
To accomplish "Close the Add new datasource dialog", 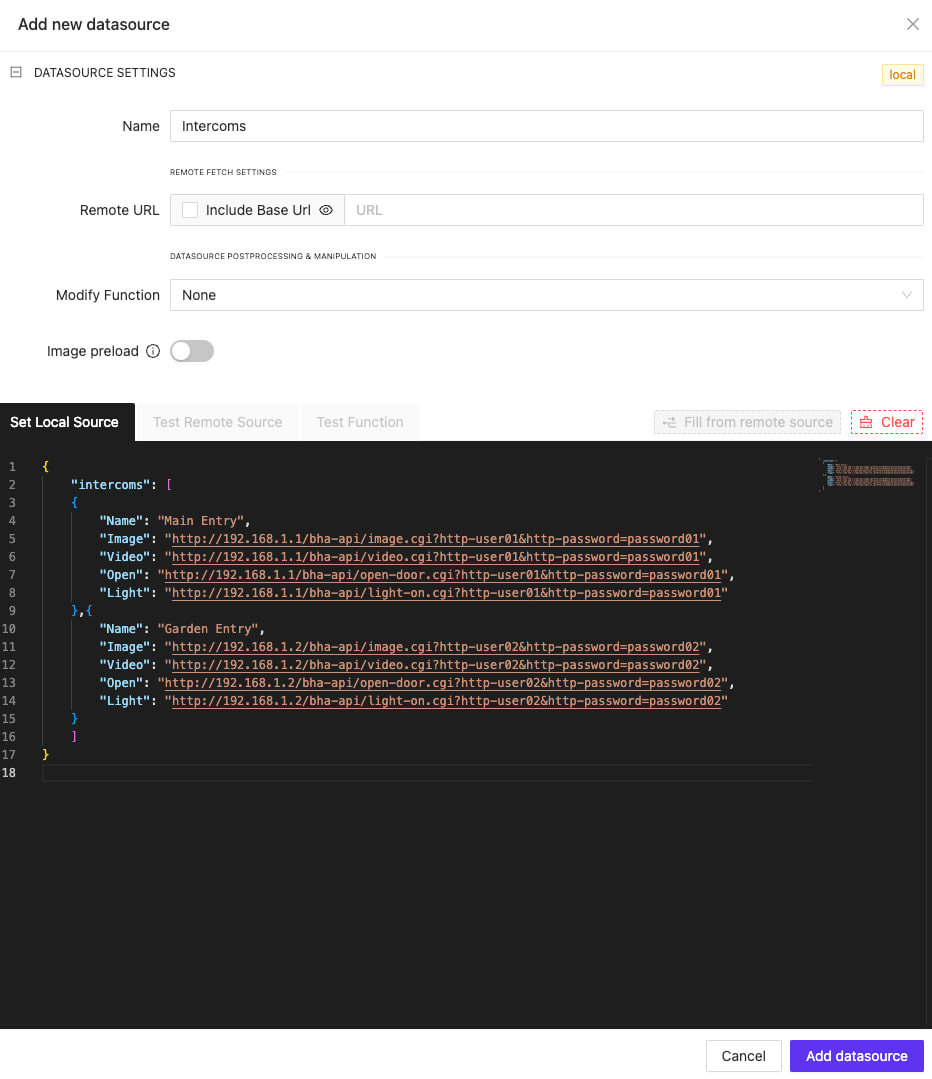I will coord(912,24).
